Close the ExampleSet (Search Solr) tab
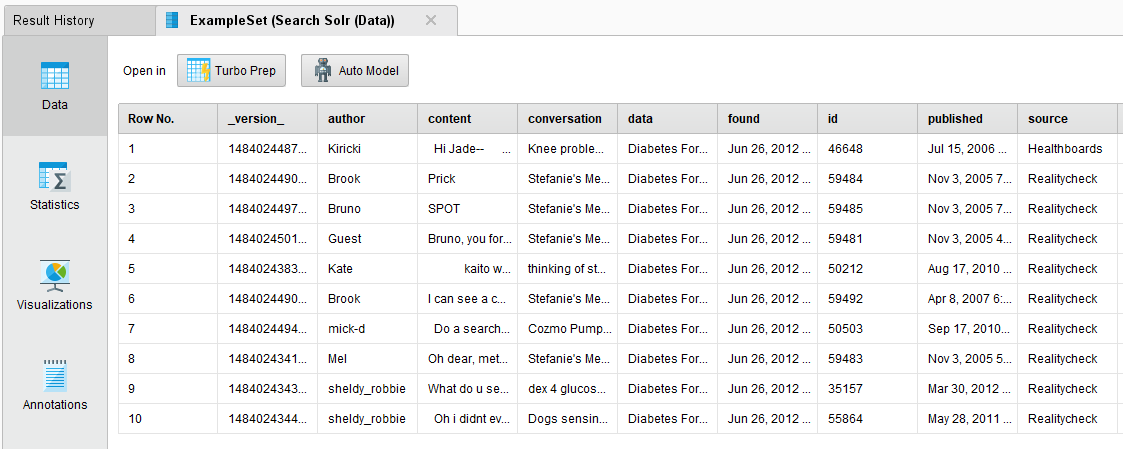The height and width of the screenshot is (449, 1123). pos(431,20)
